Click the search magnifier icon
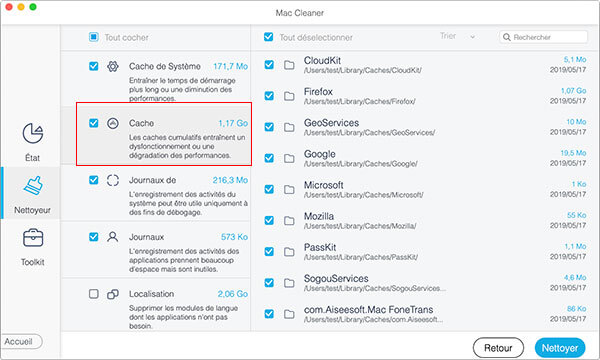 (507, 37)
